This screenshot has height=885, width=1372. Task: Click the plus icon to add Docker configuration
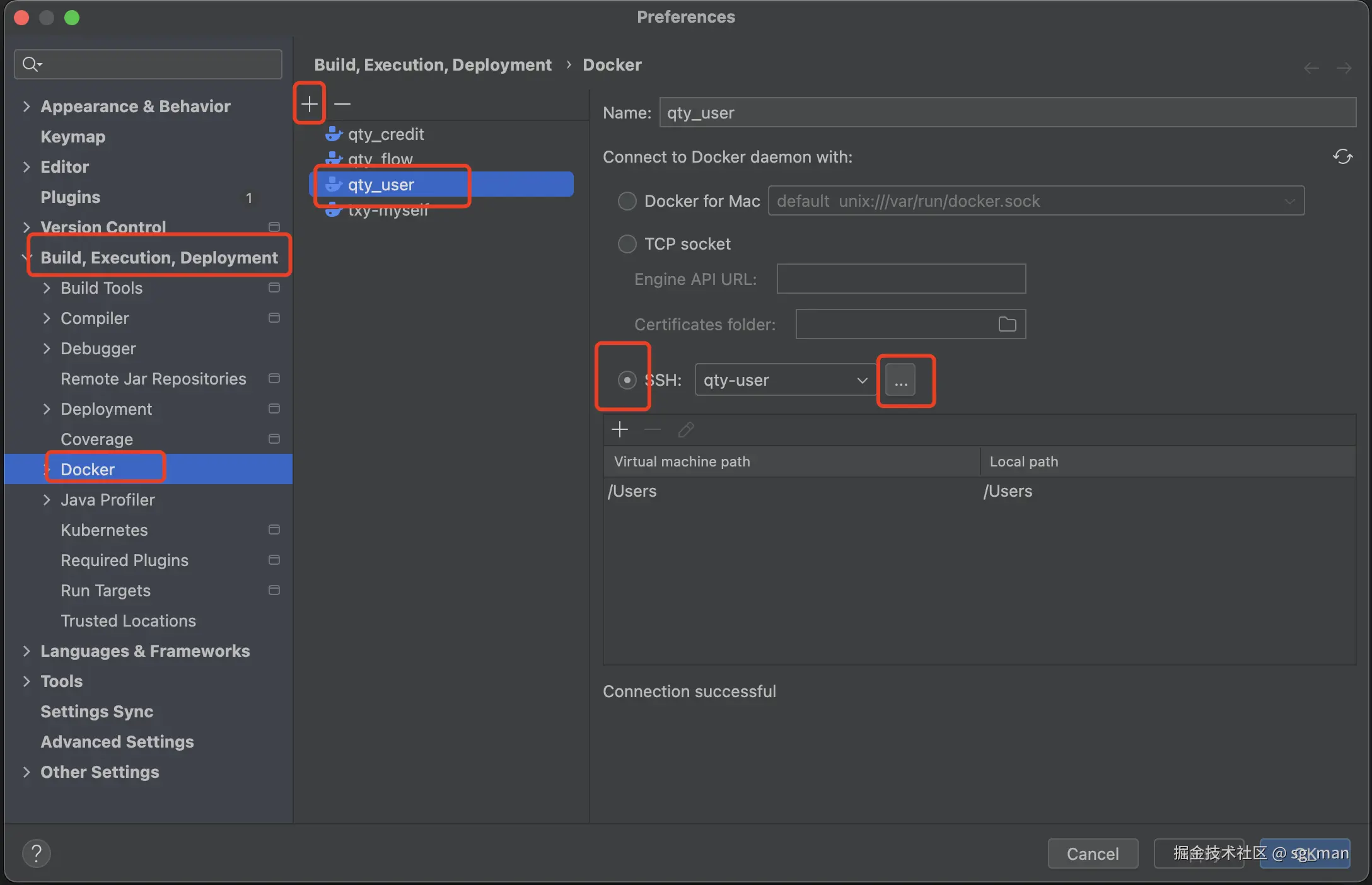309,103
